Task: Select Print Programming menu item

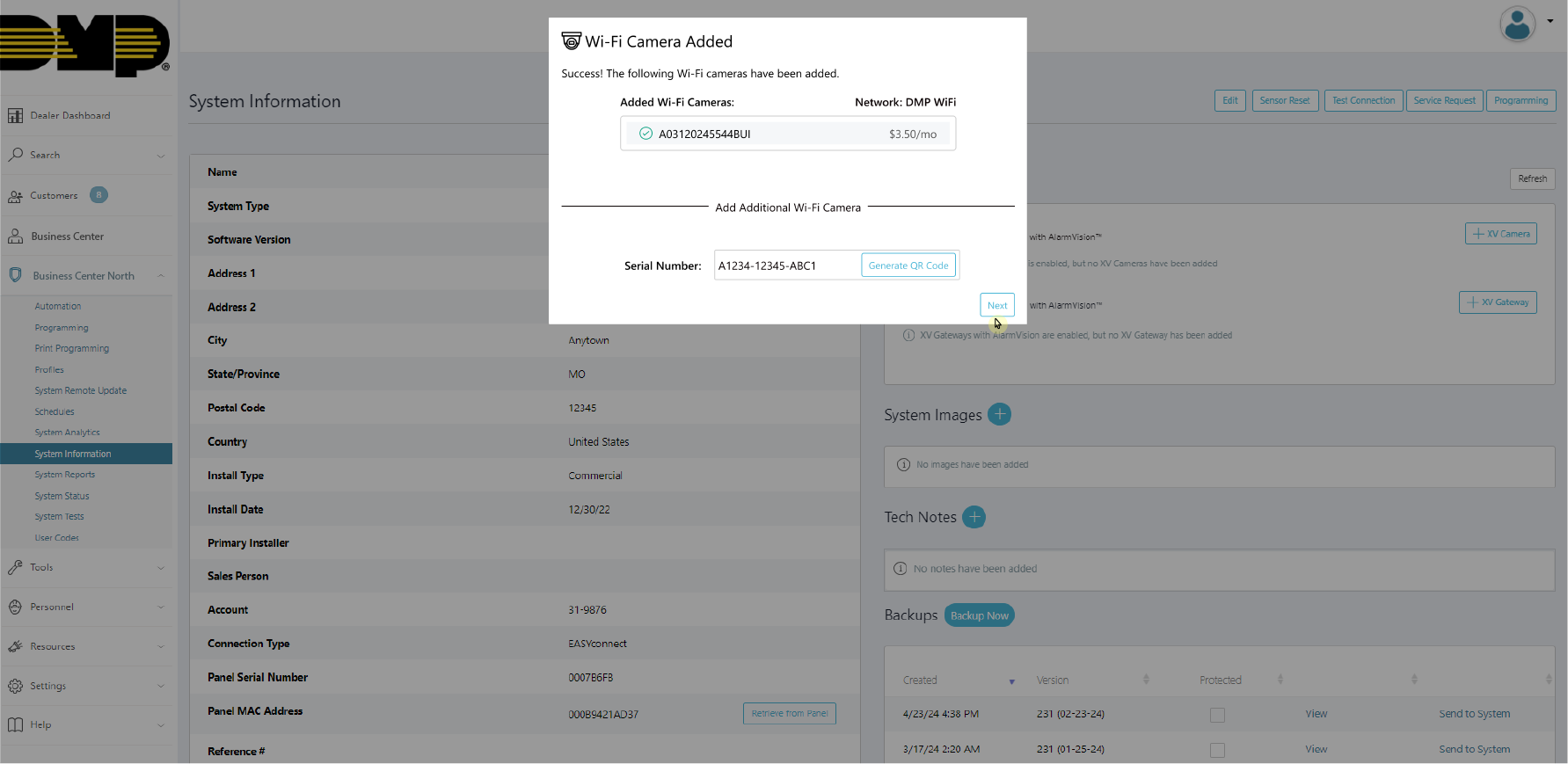Action: tap(71, 349)
